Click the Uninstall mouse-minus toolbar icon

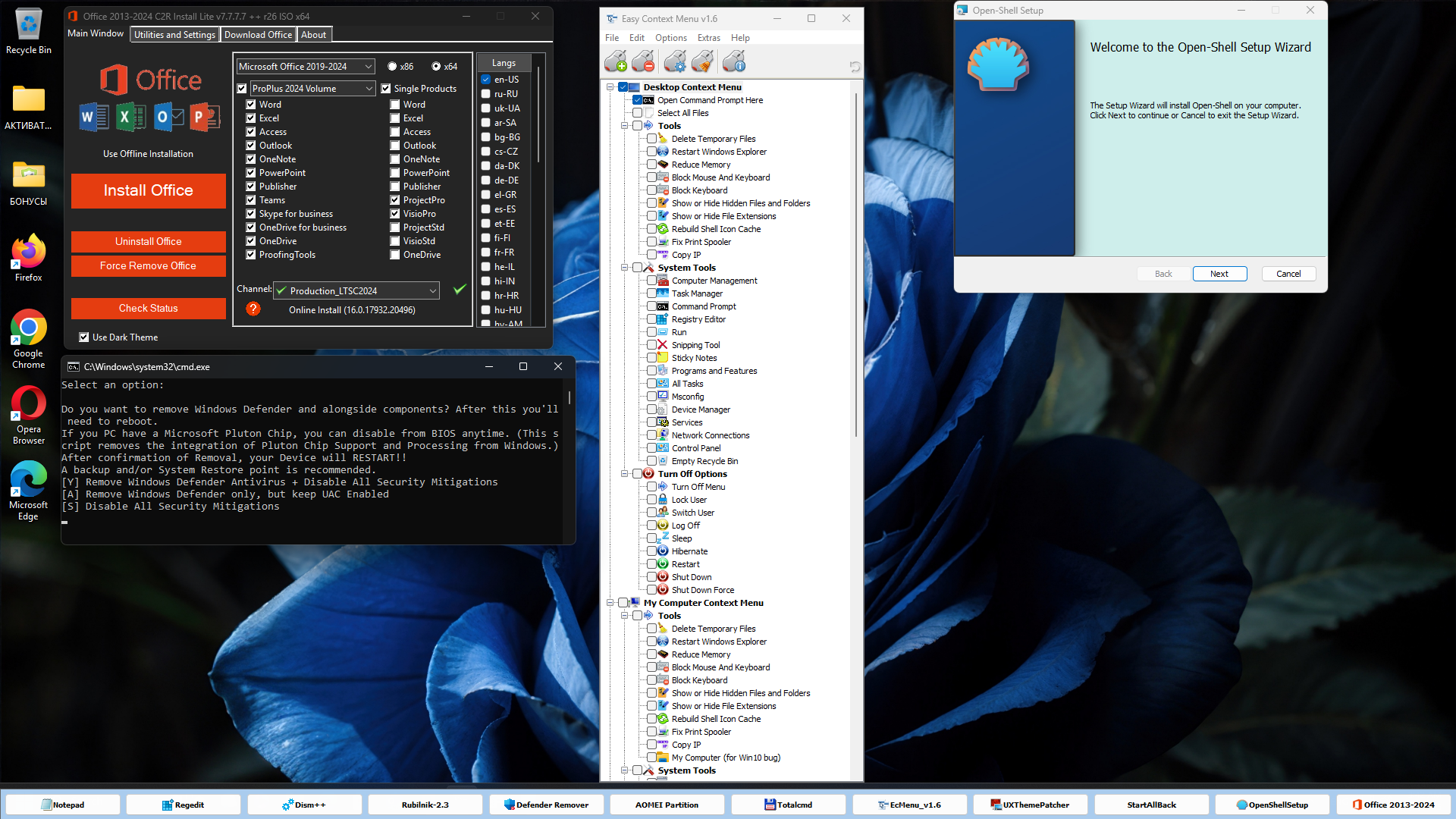click(643, 61)
